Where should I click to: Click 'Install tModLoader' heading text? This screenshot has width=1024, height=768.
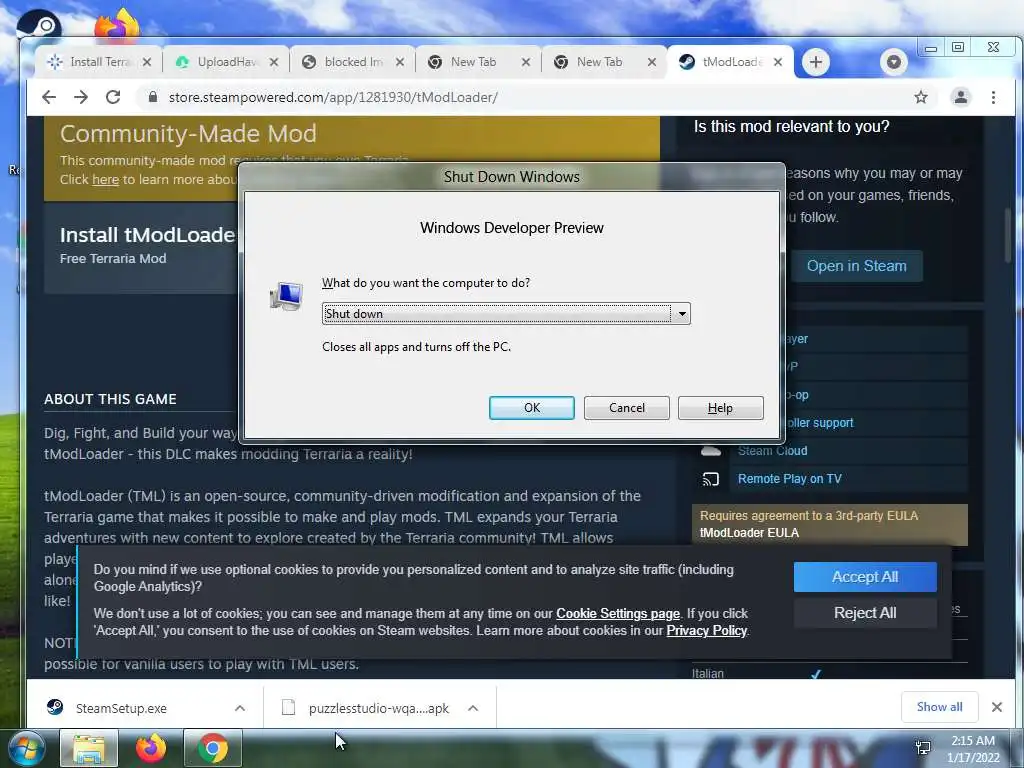click(x=148, y=235)
